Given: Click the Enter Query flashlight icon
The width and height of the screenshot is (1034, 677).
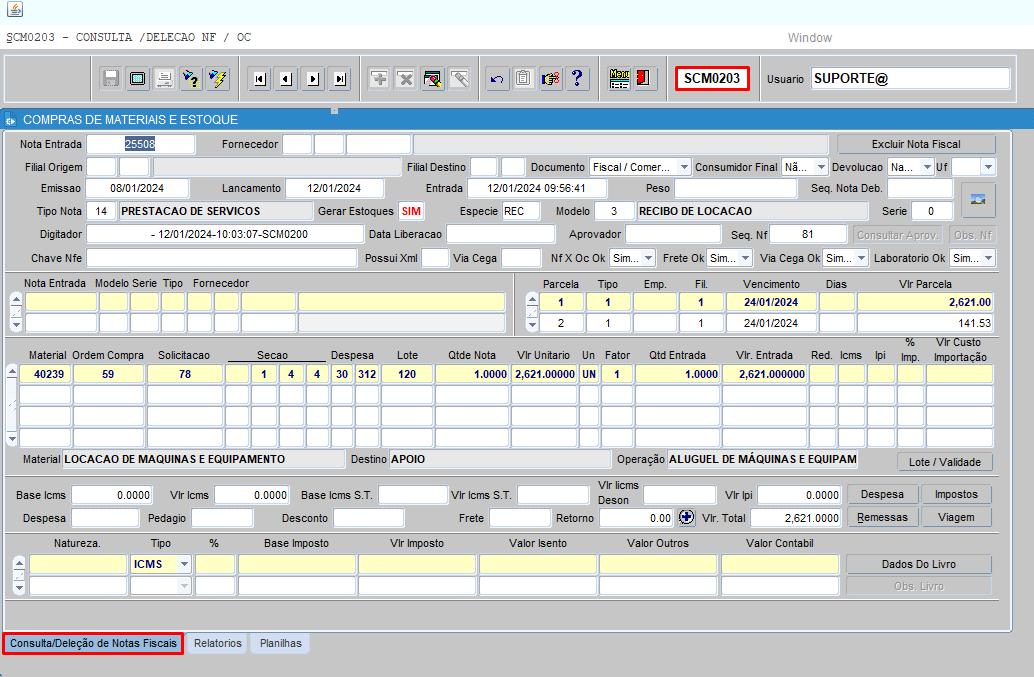Looking at the screenshot, I should pyautogui.click(x=191, y=79).
